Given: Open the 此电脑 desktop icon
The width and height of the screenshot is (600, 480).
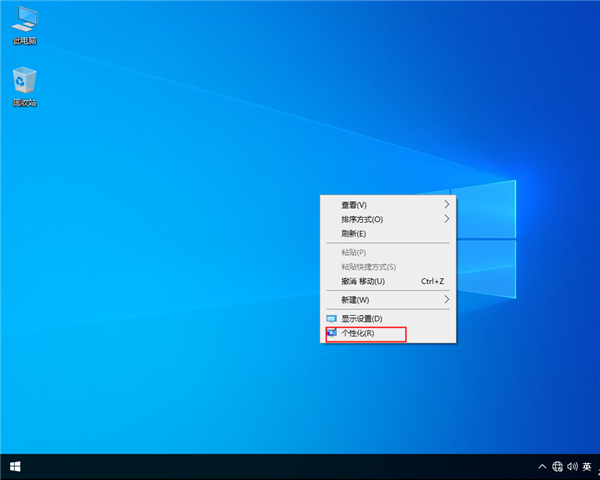Looking at the screenshot, I should click(x=25, y=23).
